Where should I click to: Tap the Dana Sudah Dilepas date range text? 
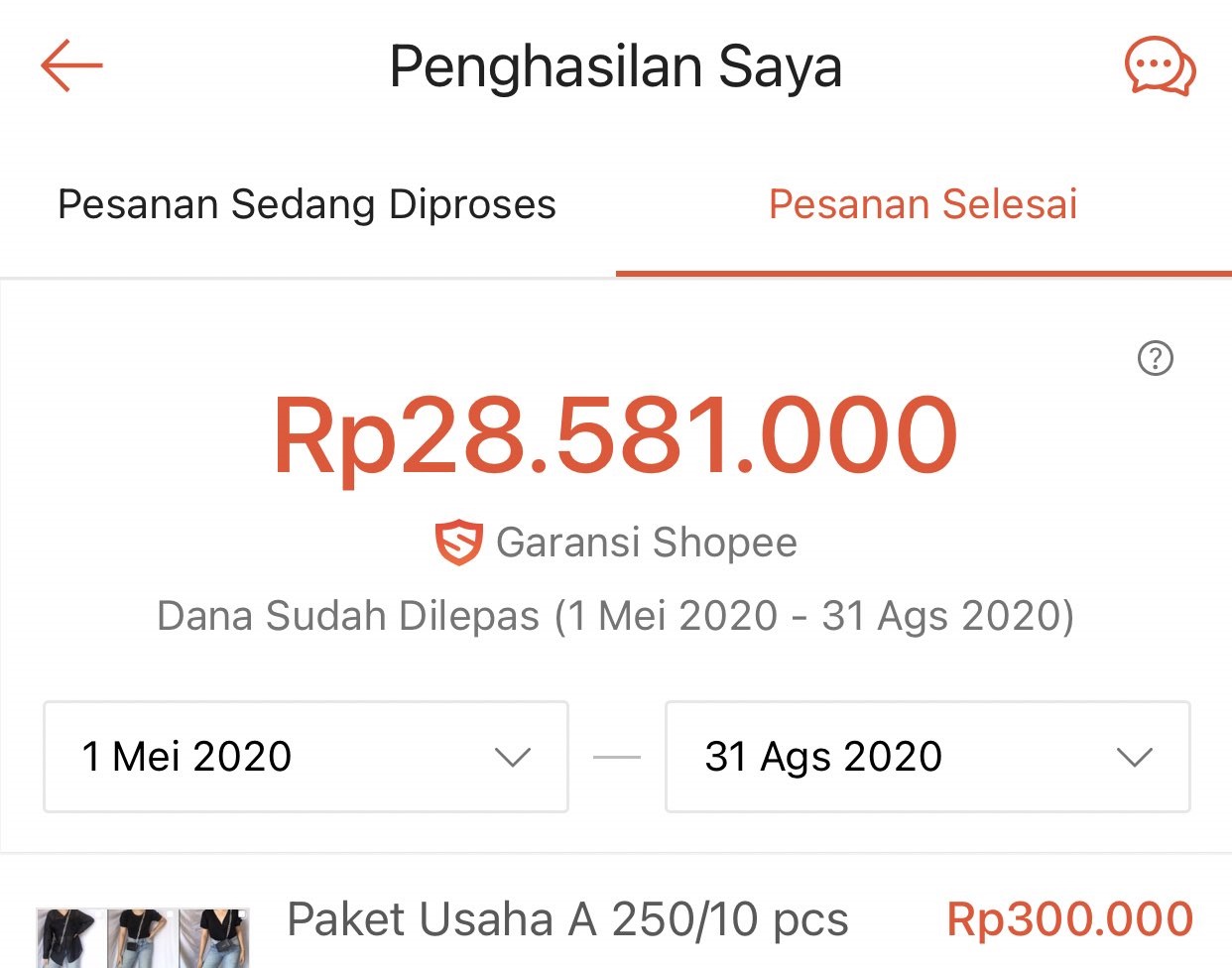click(x=616, y=616)
